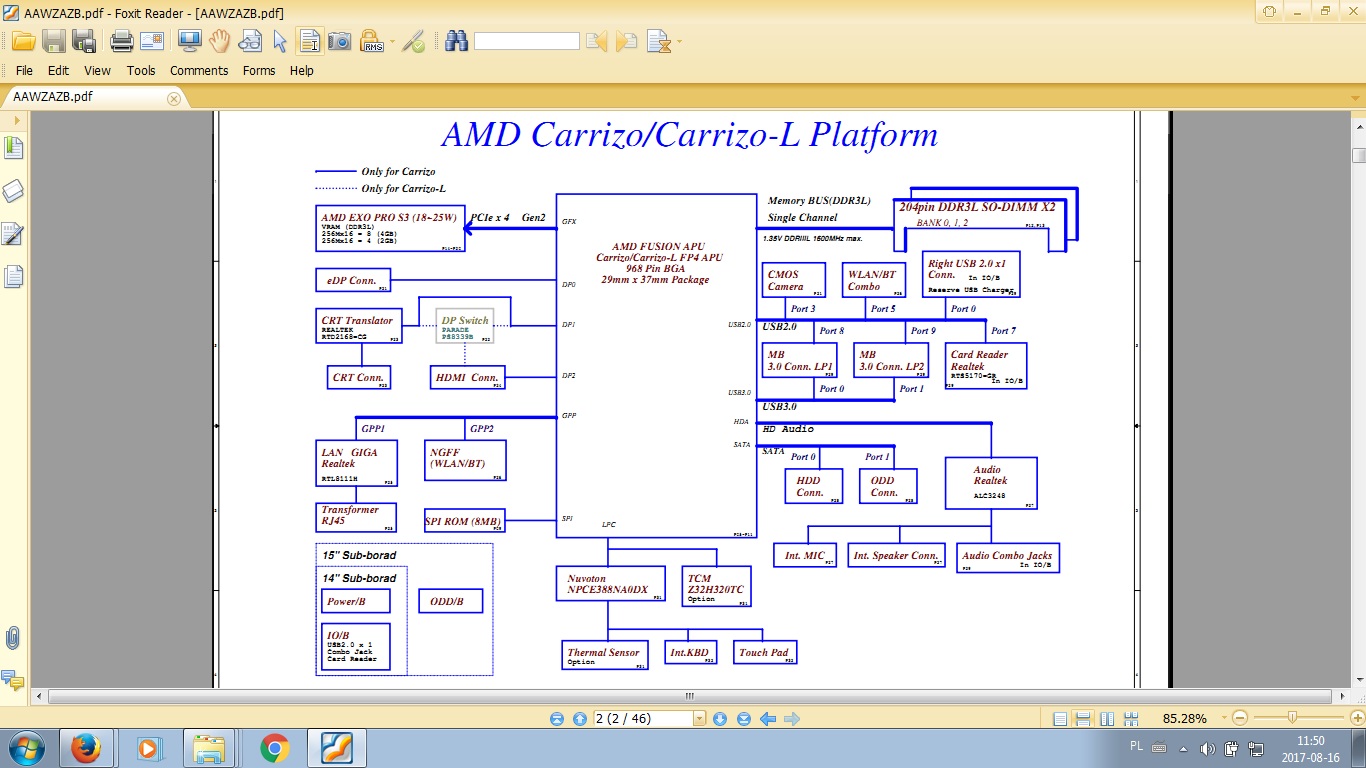
Task: Select the Hand tool
Action: pyautogui.click(x=220, y=41)
